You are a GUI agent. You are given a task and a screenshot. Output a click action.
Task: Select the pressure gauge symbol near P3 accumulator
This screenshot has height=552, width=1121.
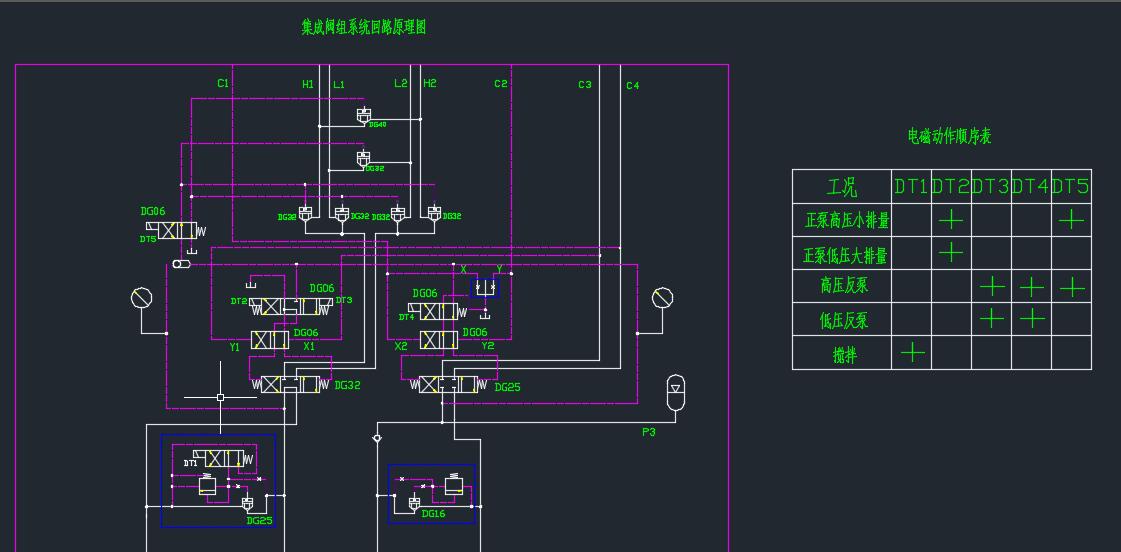(x=663, y=297)
